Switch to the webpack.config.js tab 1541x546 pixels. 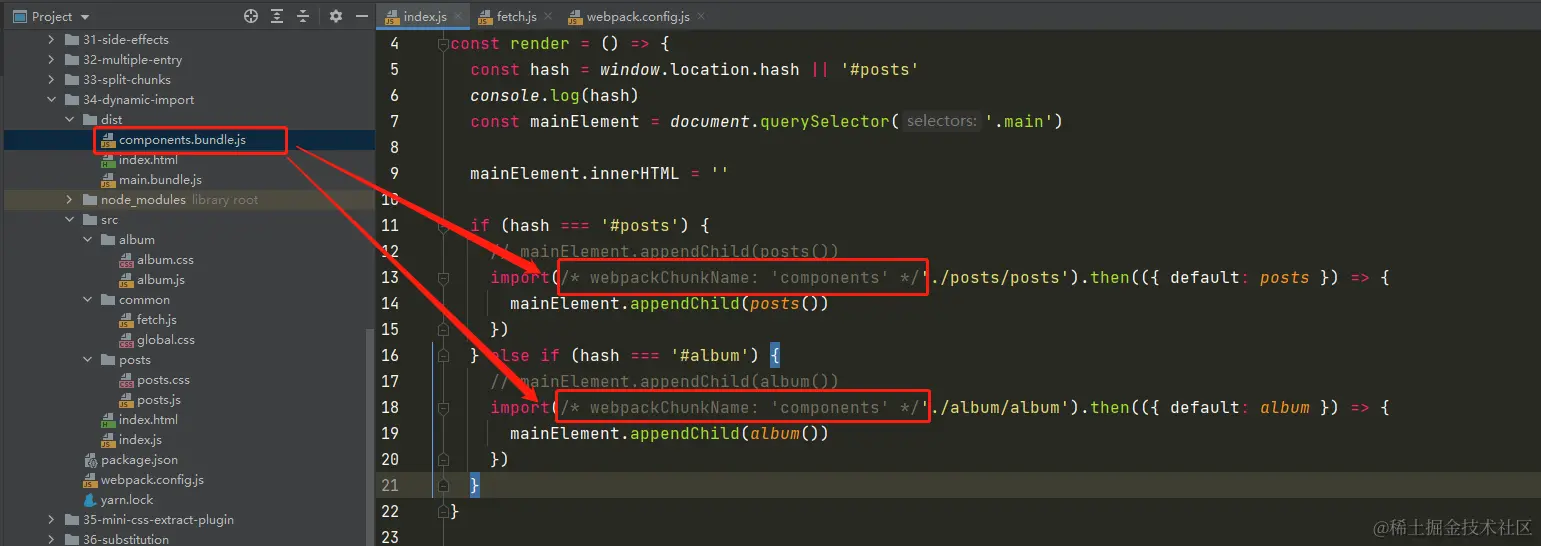click(x=638, y=17)
